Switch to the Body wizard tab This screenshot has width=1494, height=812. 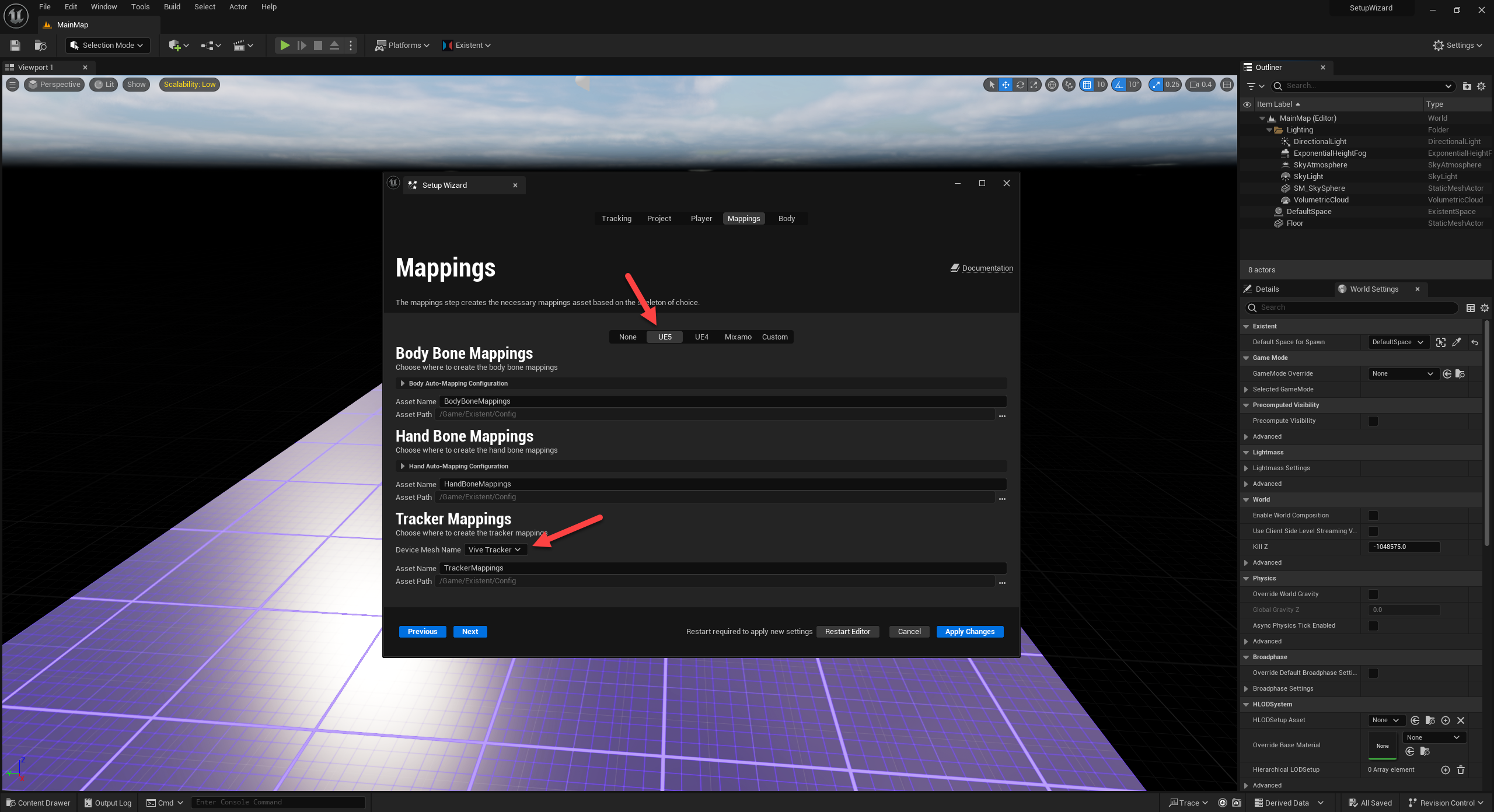click(786, 219)
